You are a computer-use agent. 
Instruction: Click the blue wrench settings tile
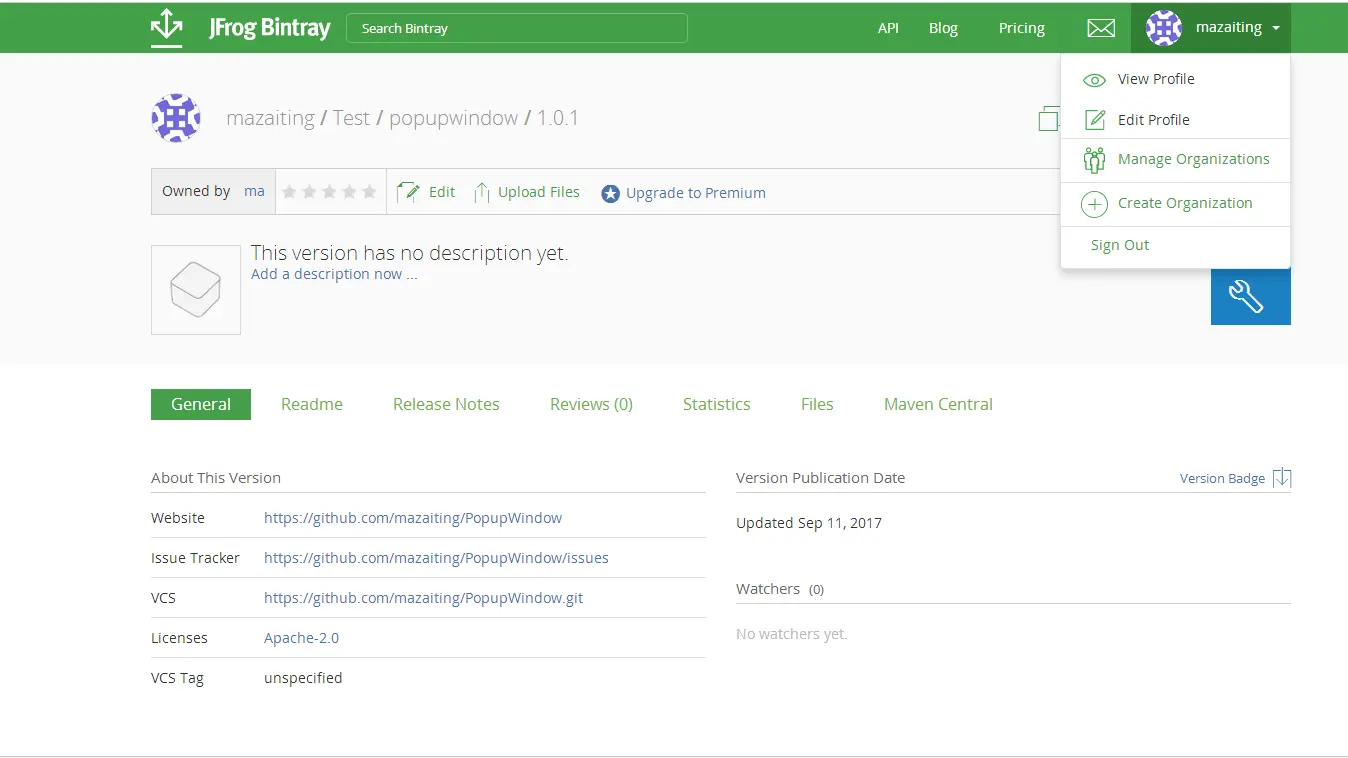click(x=1250, y=296)
